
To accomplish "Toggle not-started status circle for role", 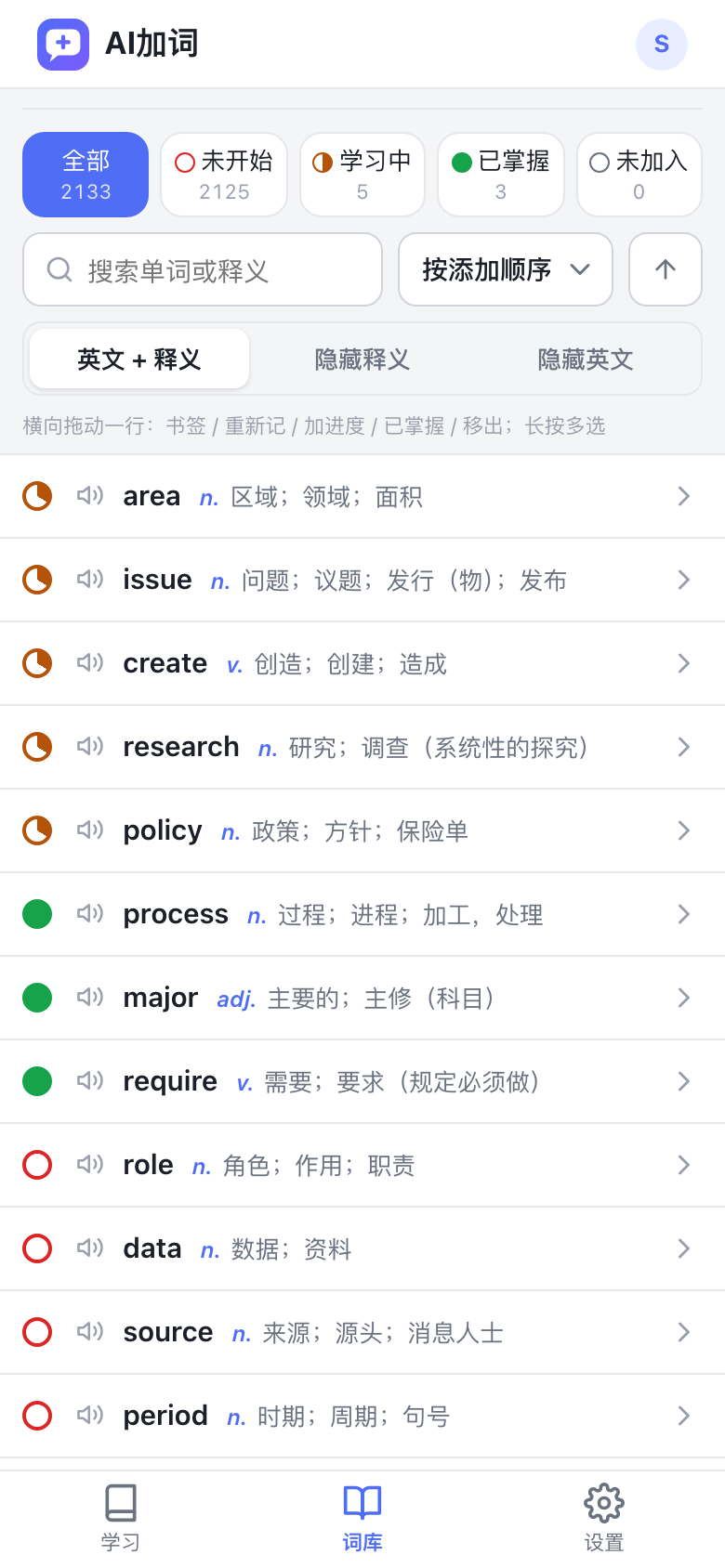I will tap(37, 1165).
